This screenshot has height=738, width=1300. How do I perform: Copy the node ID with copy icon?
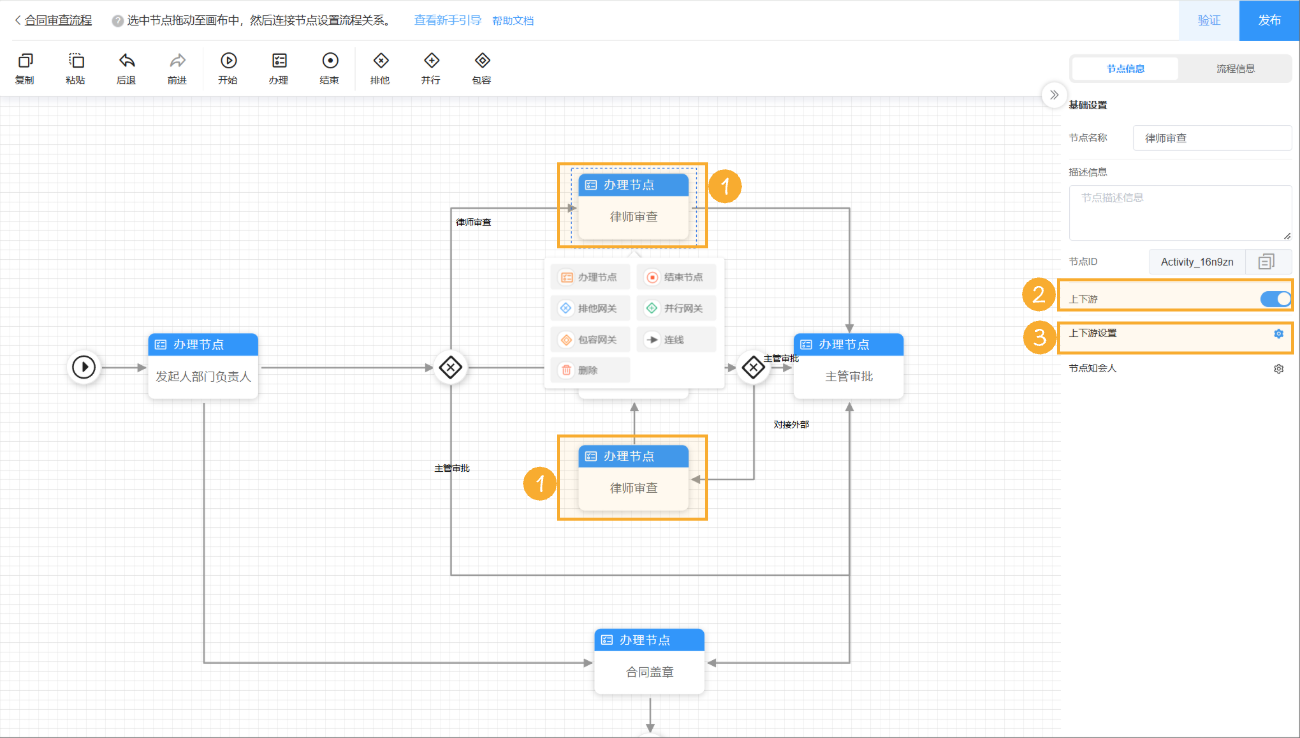pyautogui.click(x=1266, y=262)
